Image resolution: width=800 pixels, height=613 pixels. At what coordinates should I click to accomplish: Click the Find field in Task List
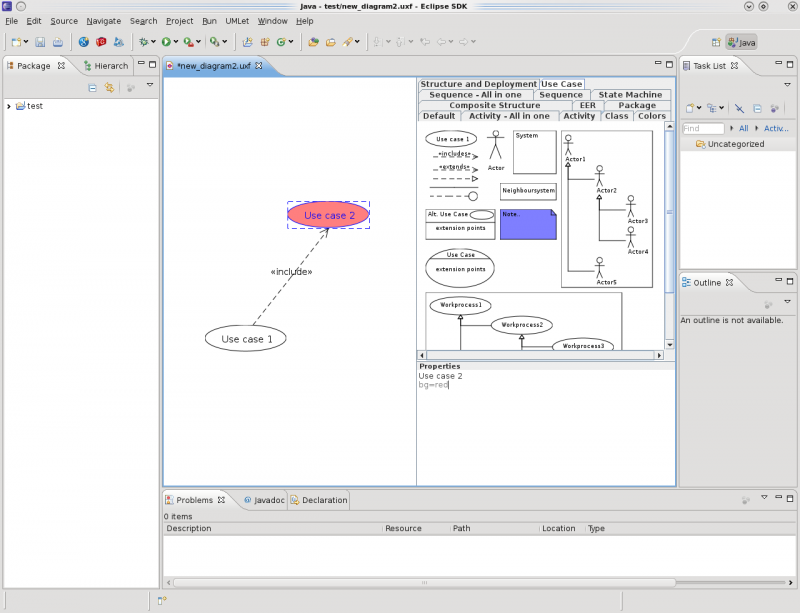(x=703, y=129)
